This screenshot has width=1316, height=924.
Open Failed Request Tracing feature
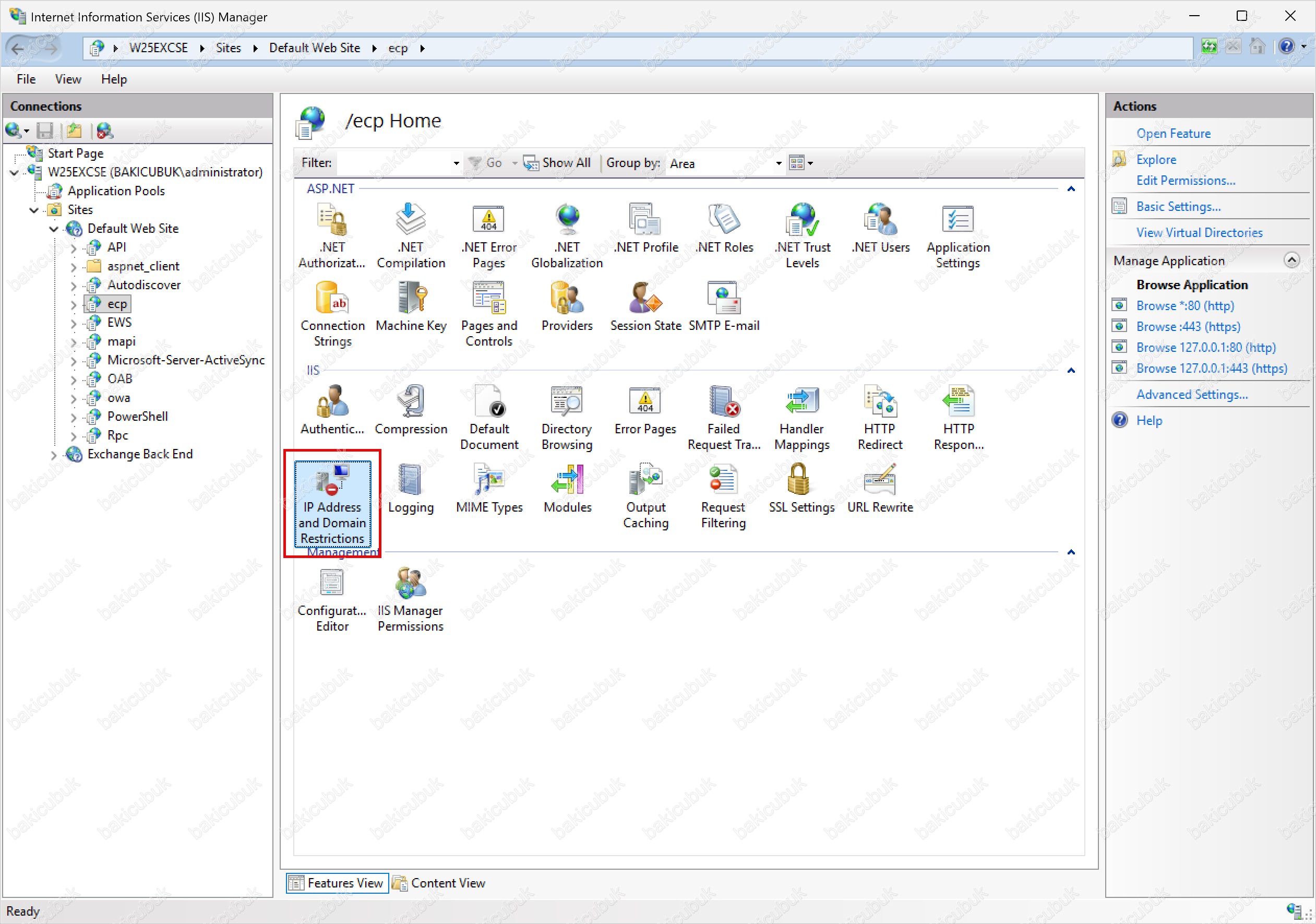pyautogui.click(x=724, y=418)
